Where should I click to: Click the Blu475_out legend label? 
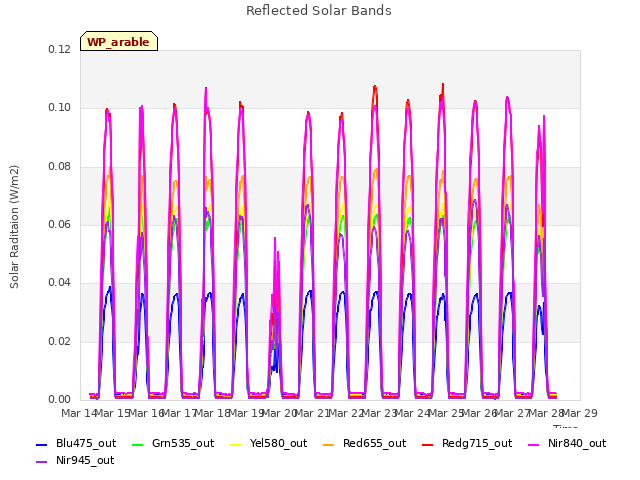[x=86, y=443]
